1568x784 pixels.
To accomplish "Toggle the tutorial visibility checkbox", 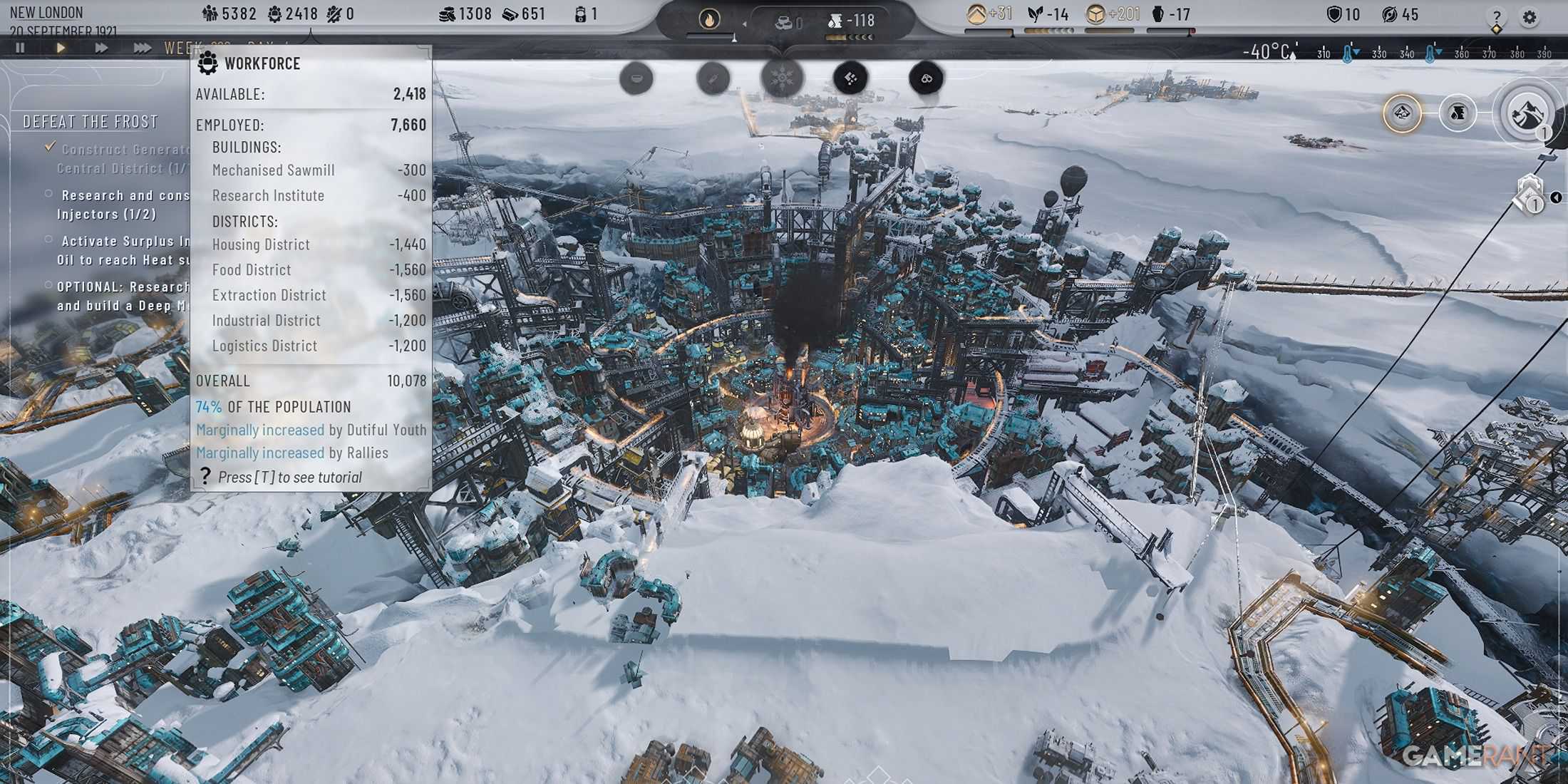I will point(205,476).
